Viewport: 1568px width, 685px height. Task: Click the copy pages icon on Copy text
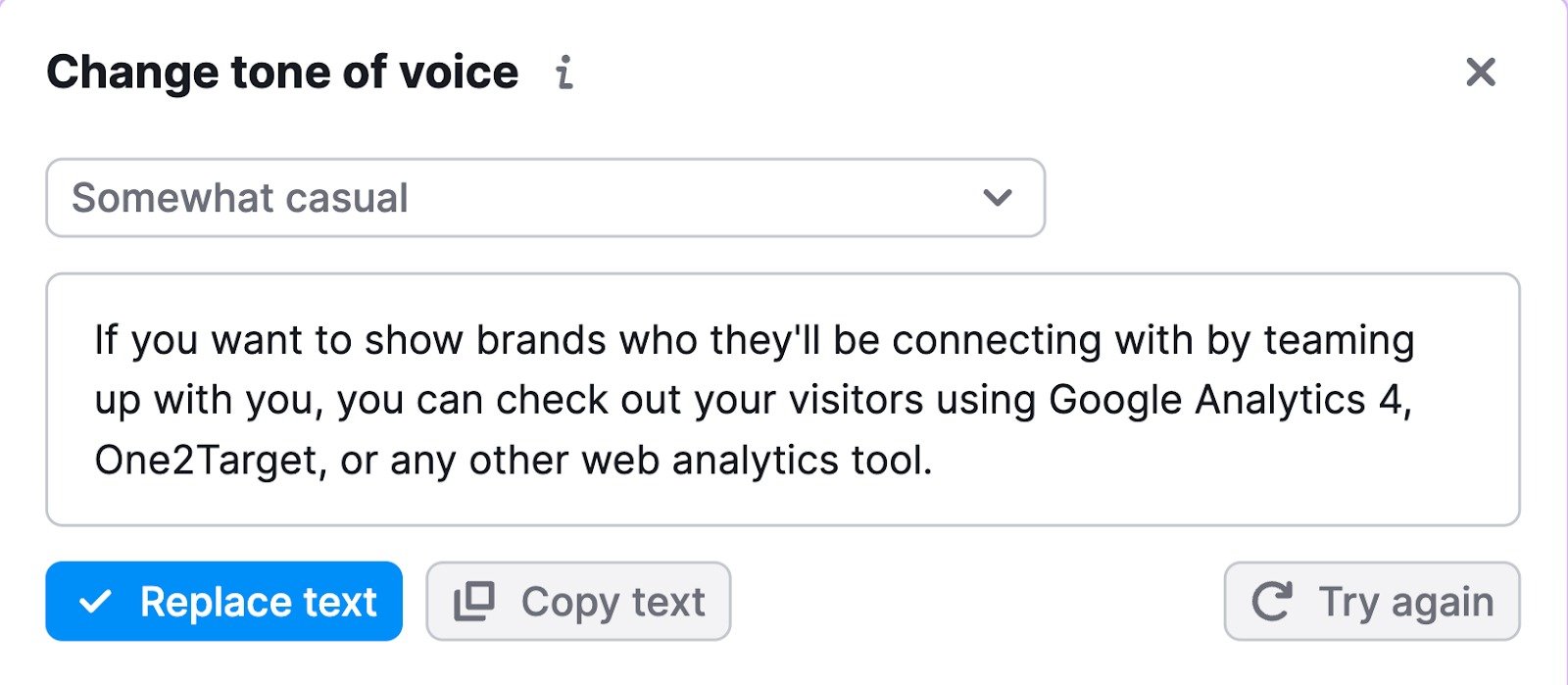[x=474, y=600]
